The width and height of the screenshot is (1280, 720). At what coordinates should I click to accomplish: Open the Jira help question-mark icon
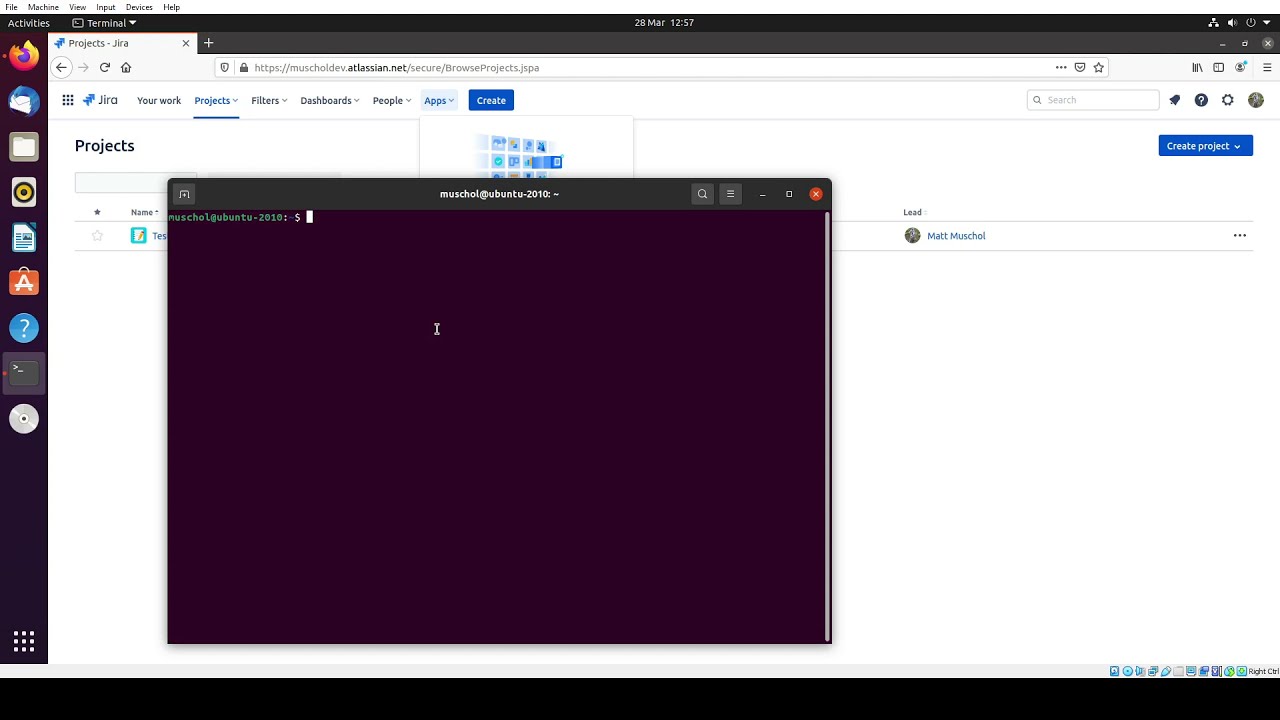click(x=1201, y=100)
